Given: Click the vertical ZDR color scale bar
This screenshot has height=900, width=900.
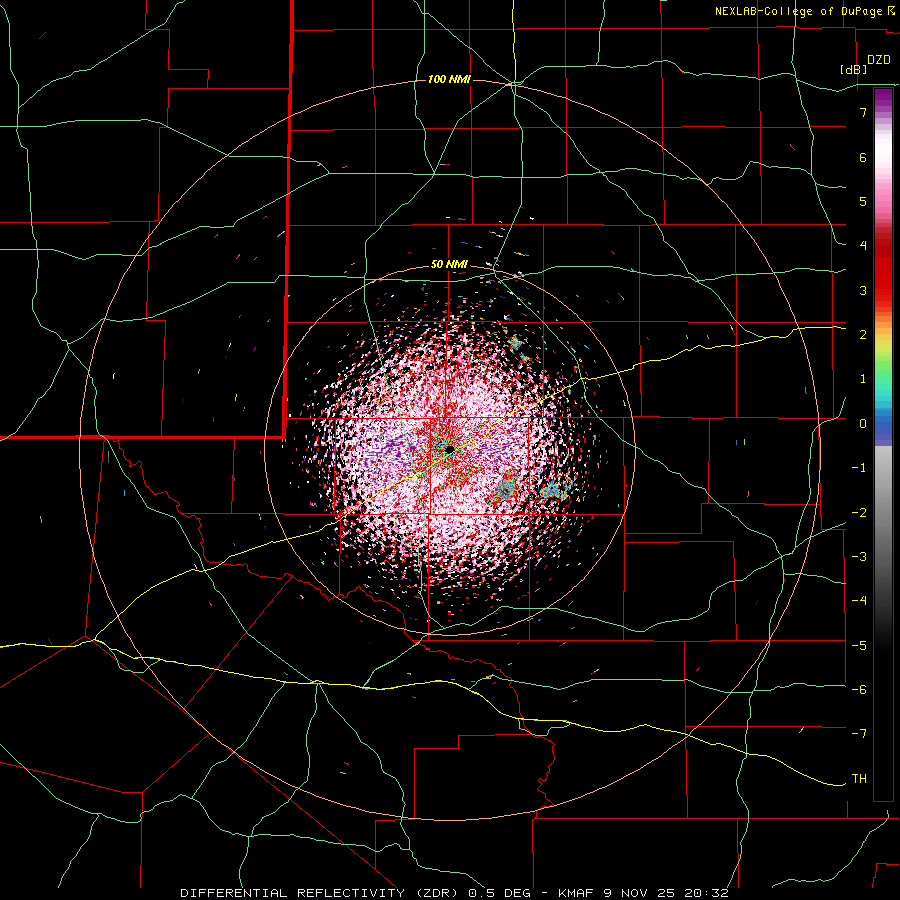Looking at the screenshot, I should 883,444.
